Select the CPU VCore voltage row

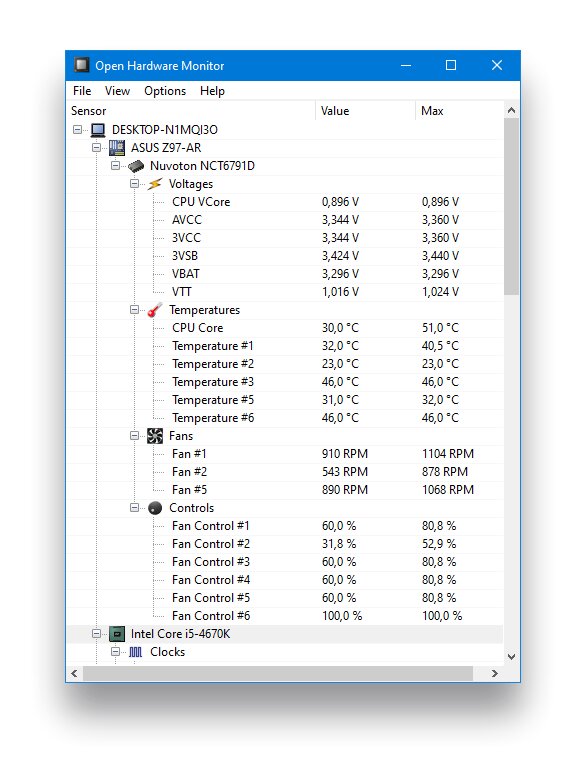pyautogui.click(x=285, y=202)
